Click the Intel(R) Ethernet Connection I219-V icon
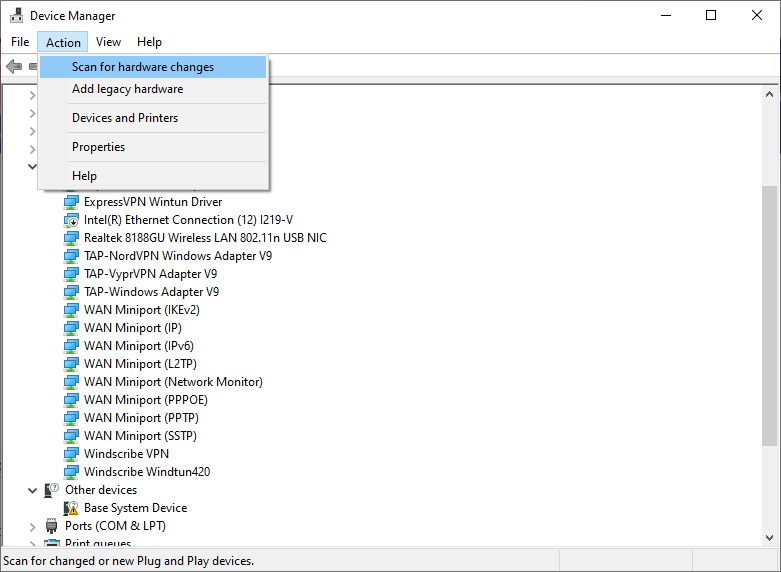This screenshot has width=781, height=572. pyautogui.click(x=71, y=220)
